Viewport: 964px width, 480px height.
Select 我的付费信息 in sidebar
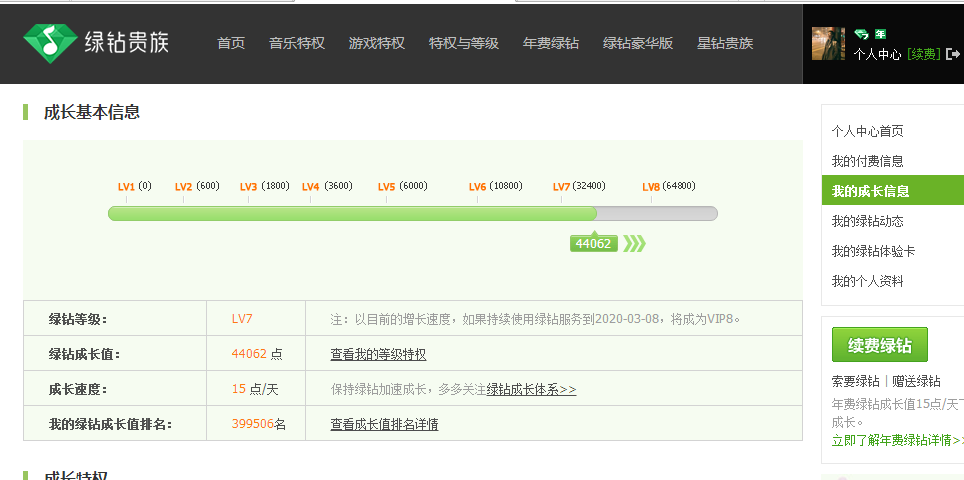[867, 161]
